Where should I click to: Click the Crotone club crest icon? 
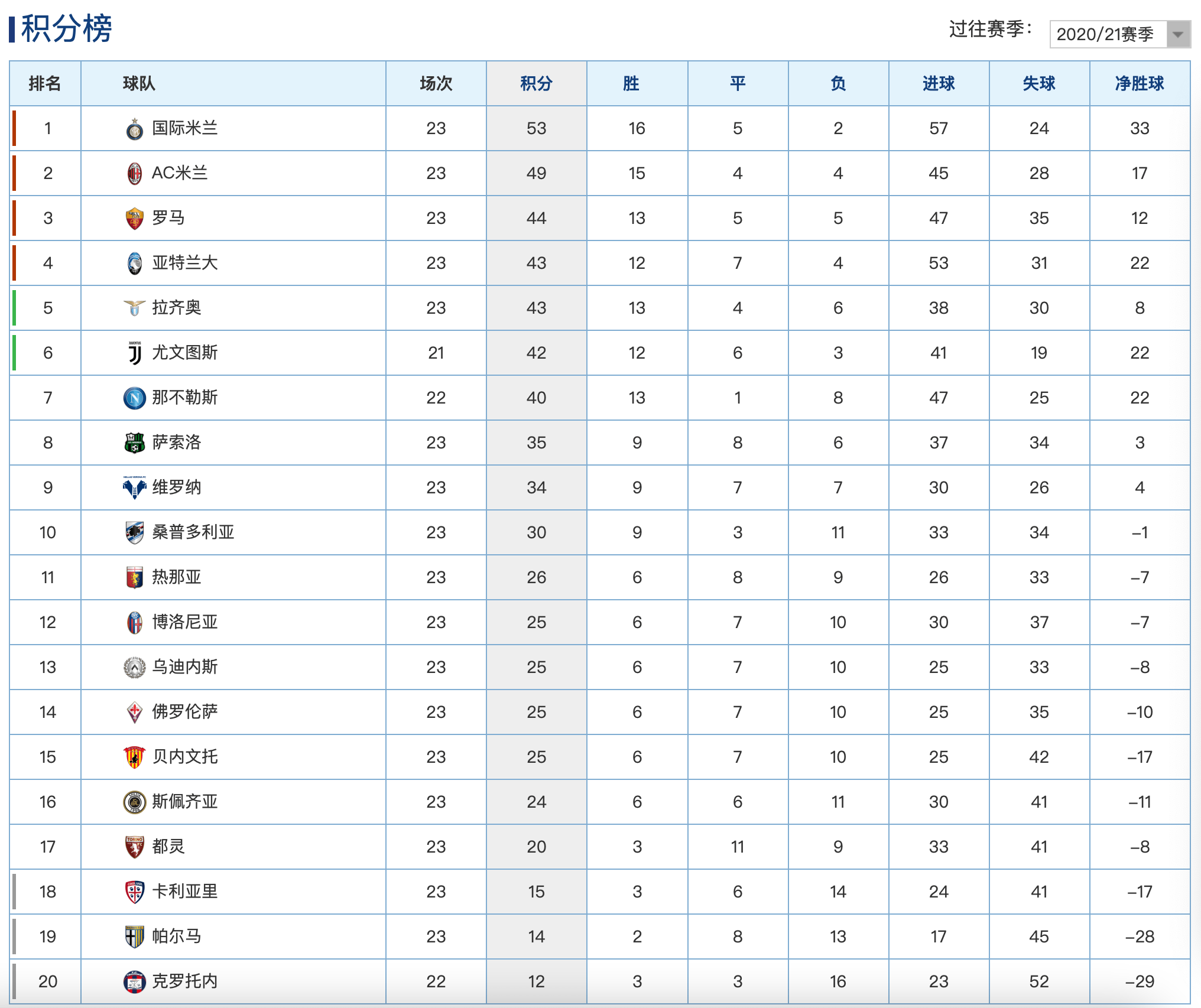(135, 982)
